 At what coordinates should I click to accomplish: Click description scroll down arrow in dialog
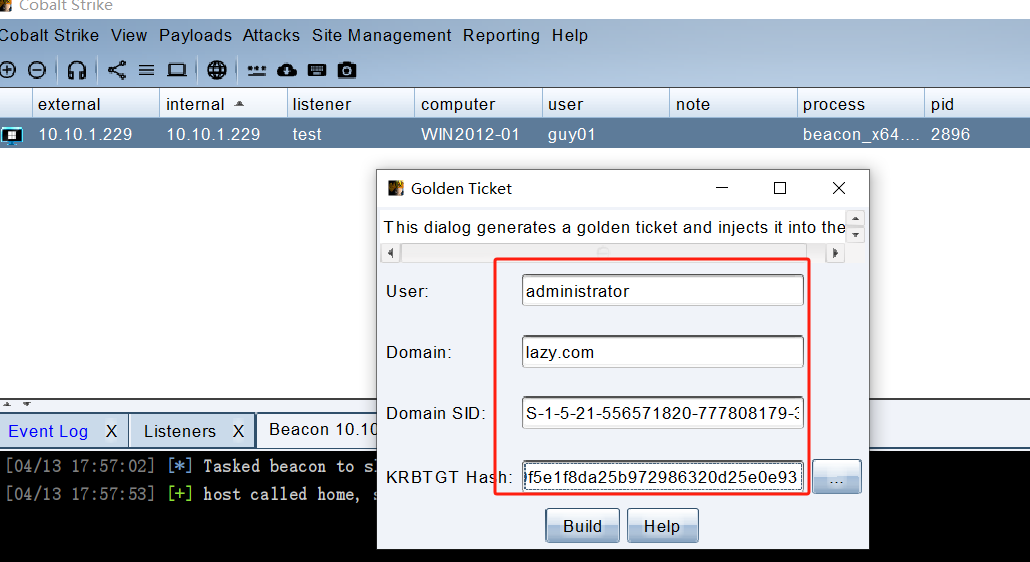[855, 234]
